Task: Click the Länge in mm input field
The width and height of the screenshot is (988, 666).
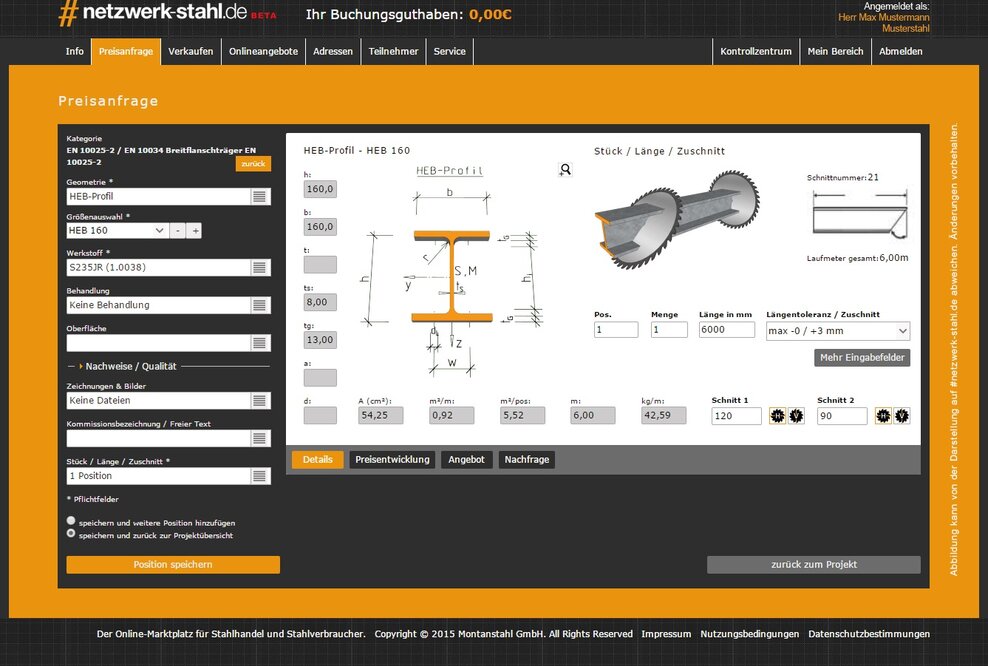Action: (x=726, y=329)
